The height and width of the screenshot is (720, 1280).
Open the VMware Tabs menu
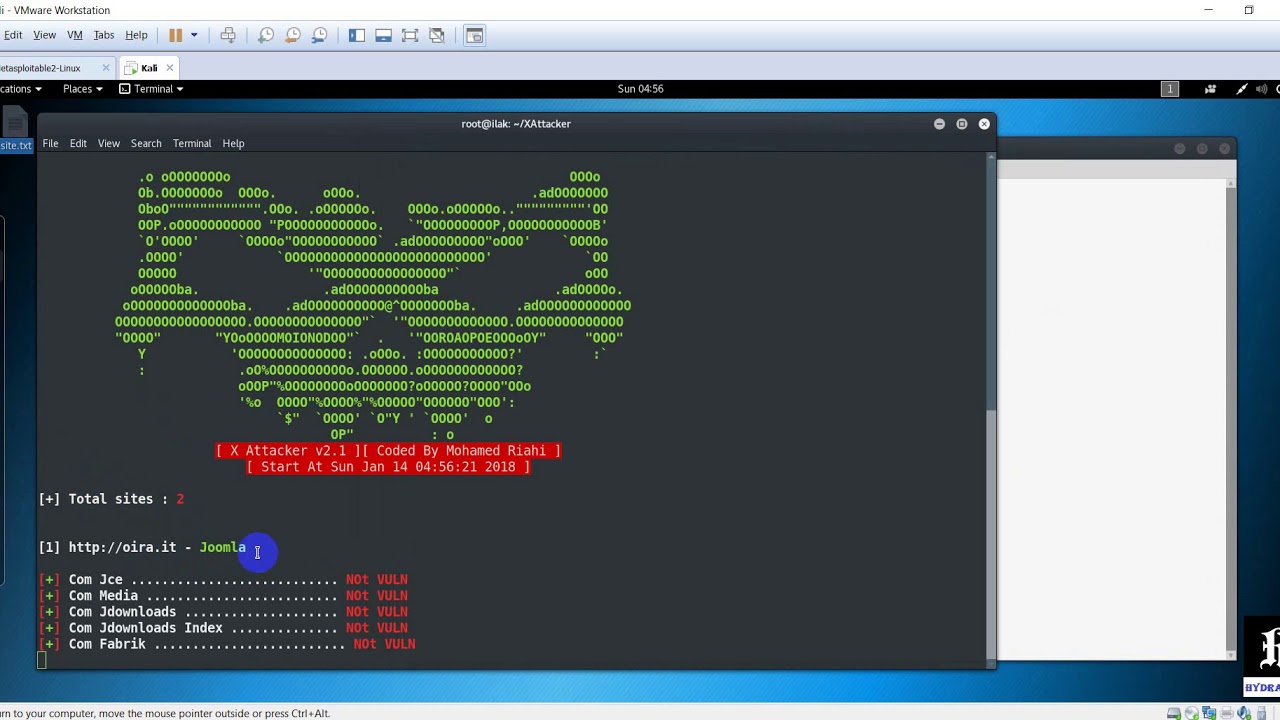[104, 35]
